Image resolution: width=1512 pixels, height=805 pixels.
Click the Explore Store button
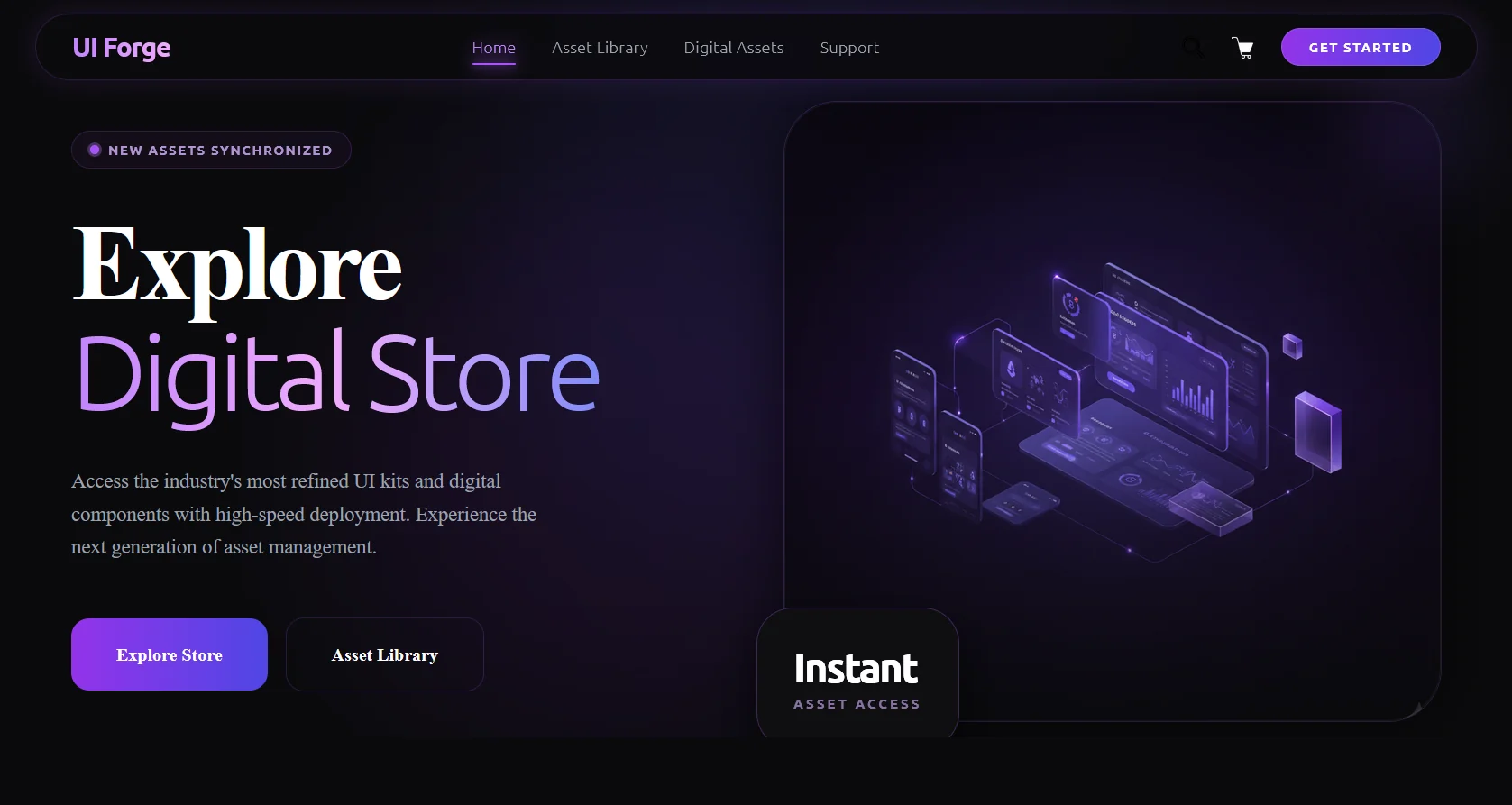(170, 654)
